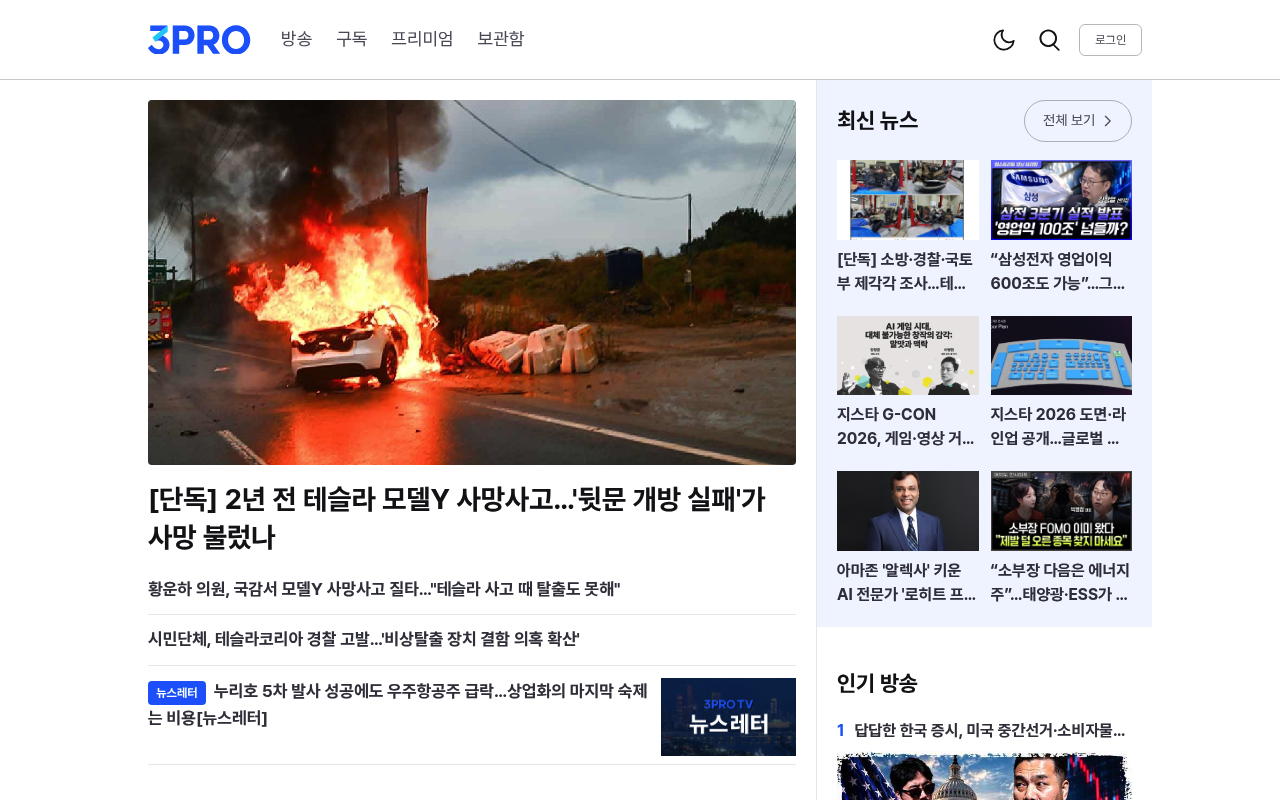Open the popular broadcast Capitol thumbnail
The image size is (1280, 800).
(984, 777)
